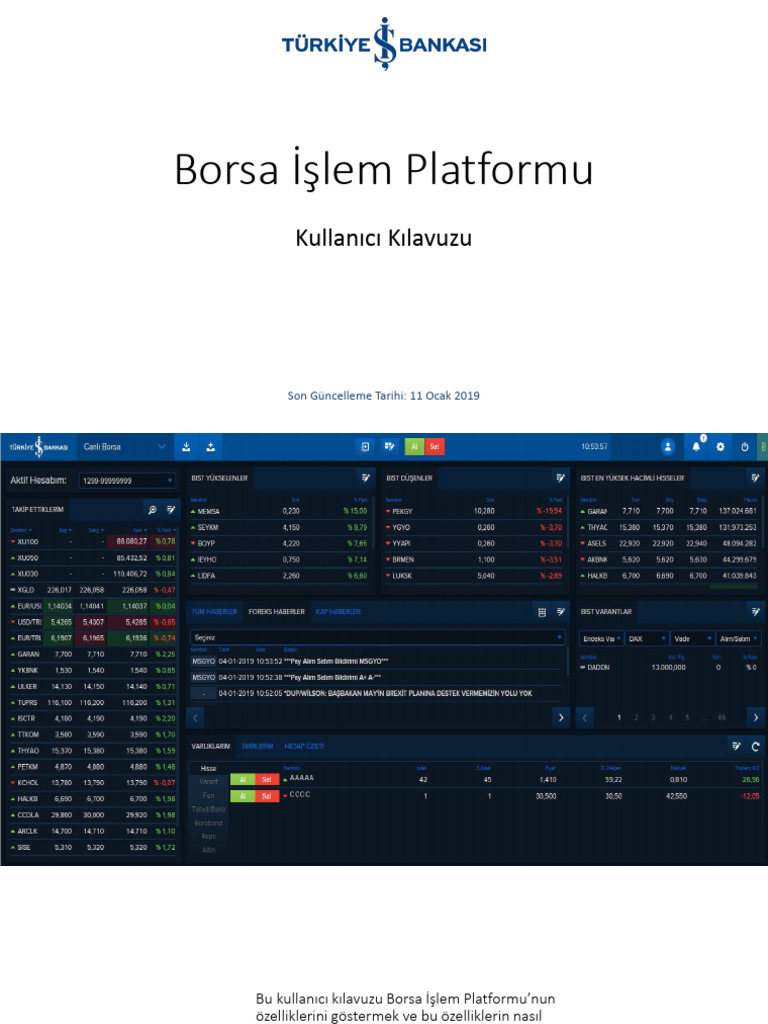Switch to Tüm Haberler tab

(214, 612)
